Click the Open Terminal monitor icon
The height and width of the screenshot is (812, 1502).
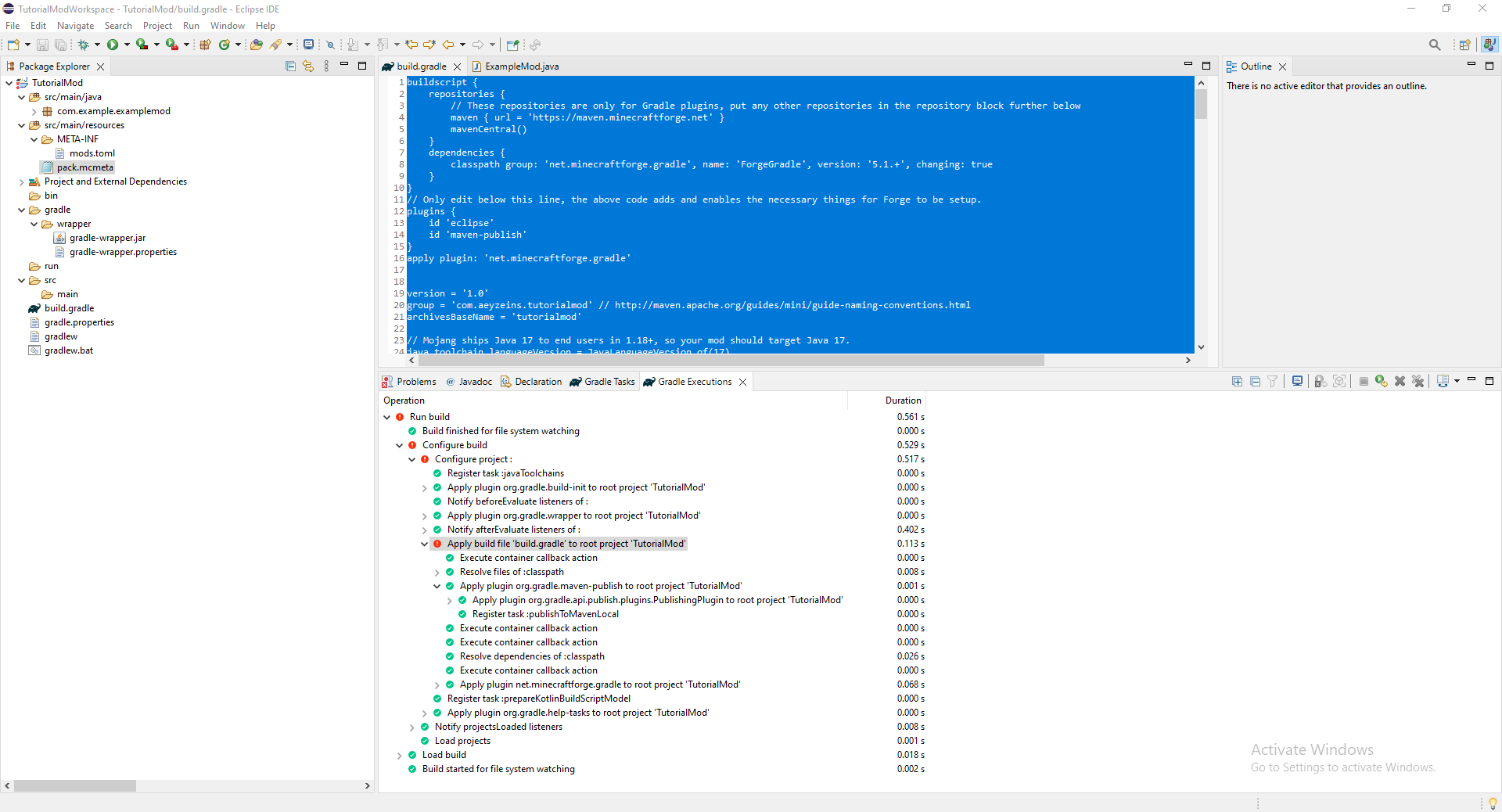point(308,45)
